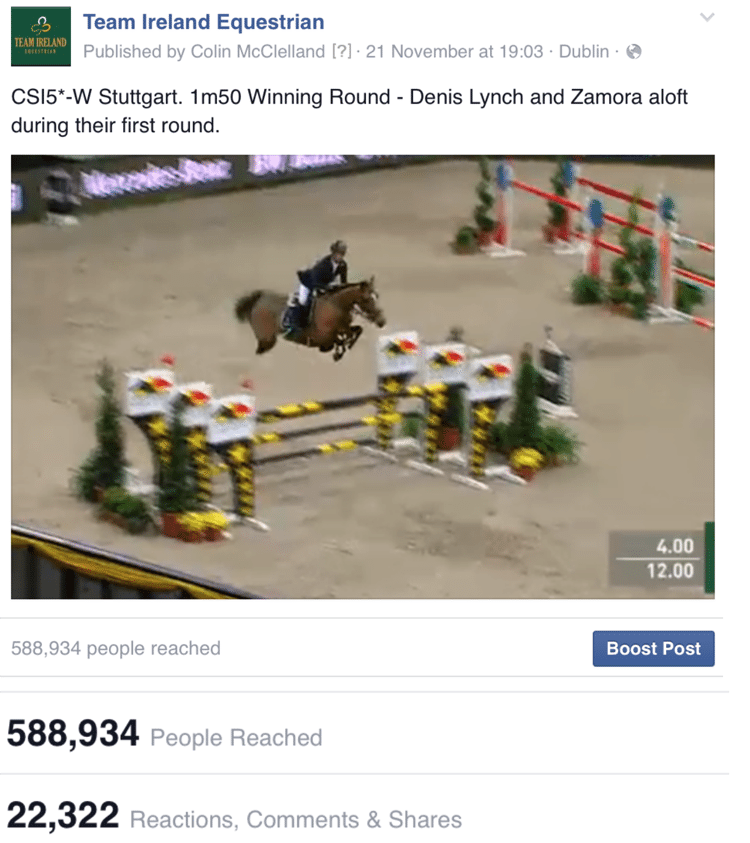Expand the post options chevron menu
The image size is (750, 843).
point(708,17)
